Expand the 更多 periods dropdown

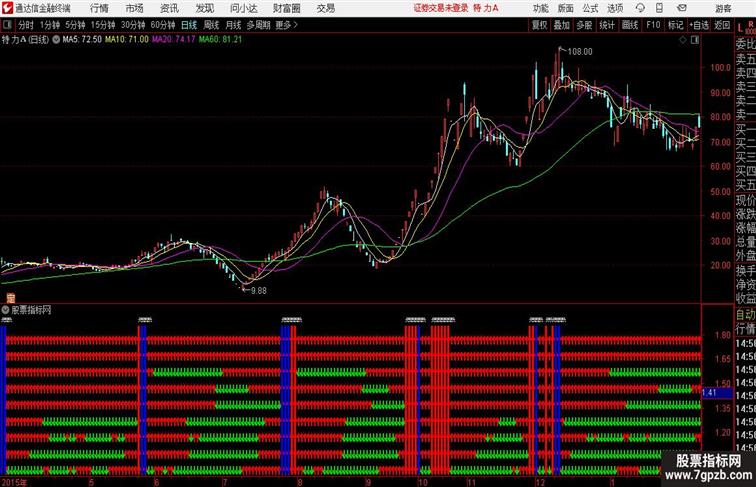tap(286, 25)
